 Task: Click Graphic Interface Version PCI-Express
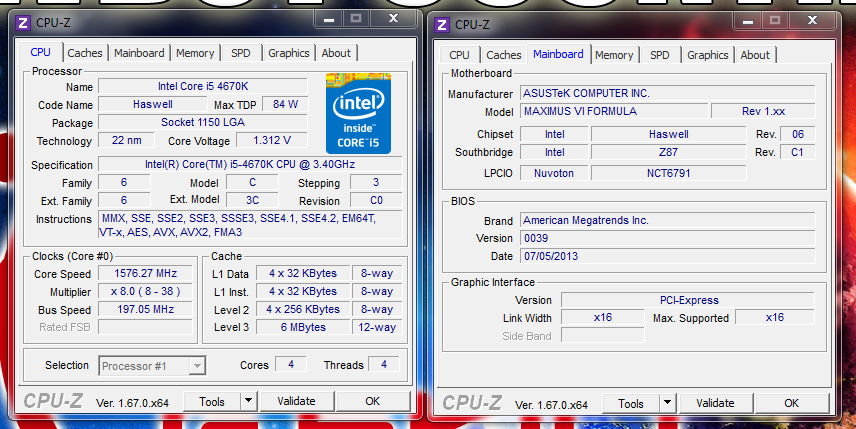(x=688, y=300)
